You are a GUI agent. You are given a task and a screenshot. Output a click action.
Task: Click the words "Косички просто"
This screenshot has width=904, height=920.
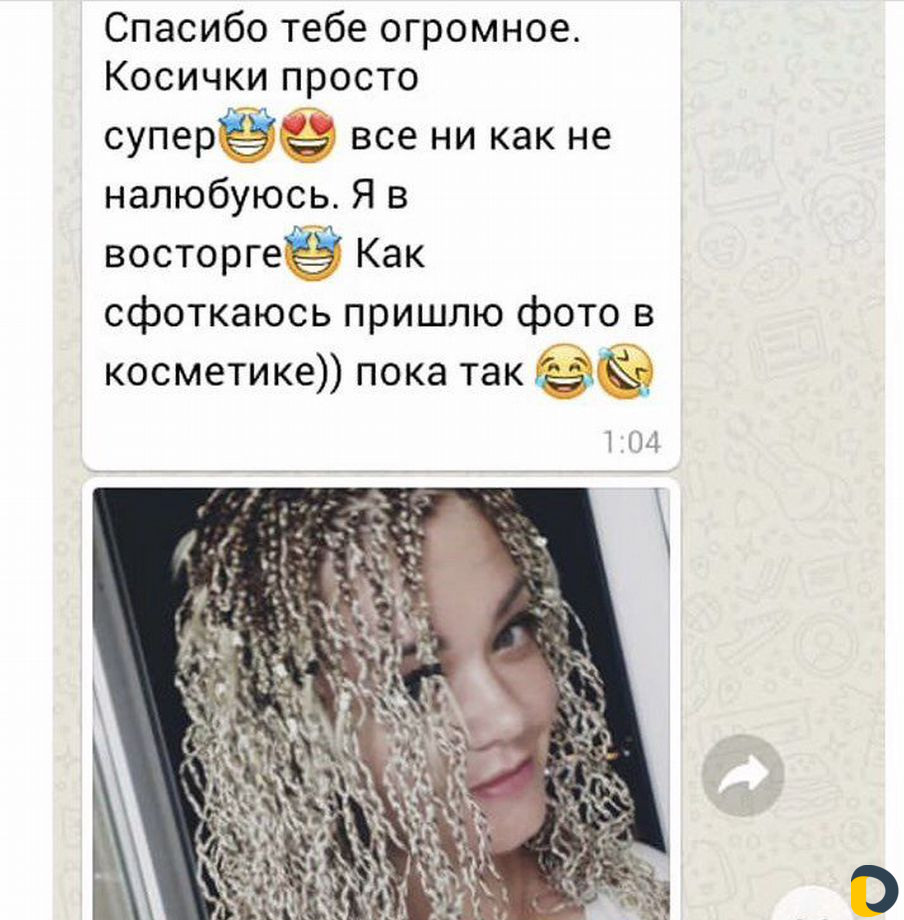[x=261, y=77]
